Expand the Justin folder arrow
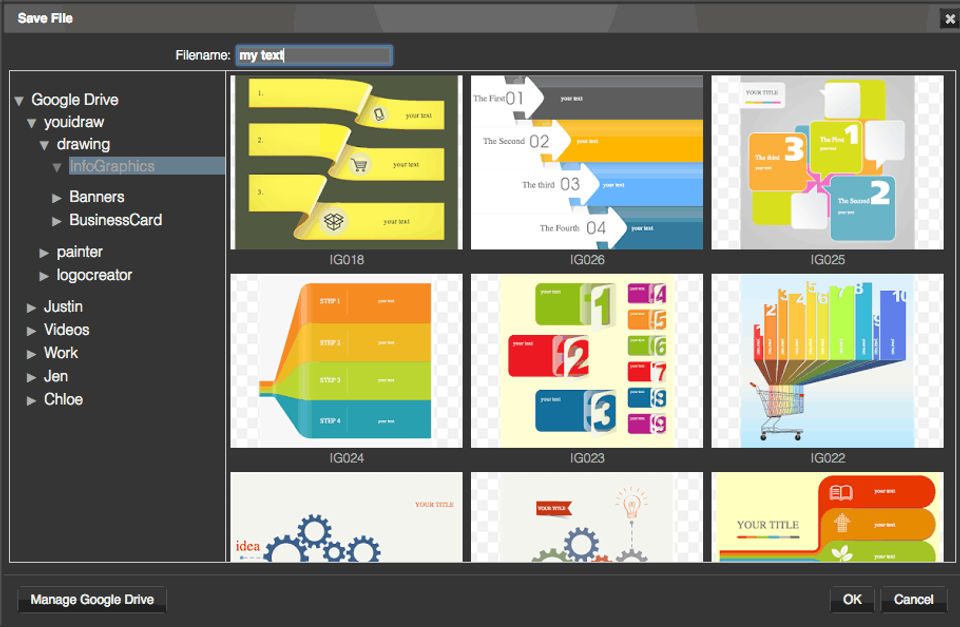 tap(31, 307)
